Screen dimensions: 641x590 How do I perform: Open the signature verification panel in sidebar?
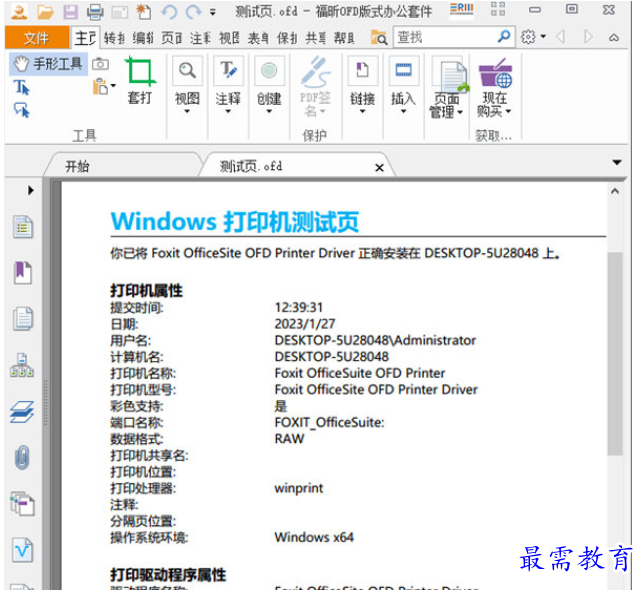(x=22, y=550)
